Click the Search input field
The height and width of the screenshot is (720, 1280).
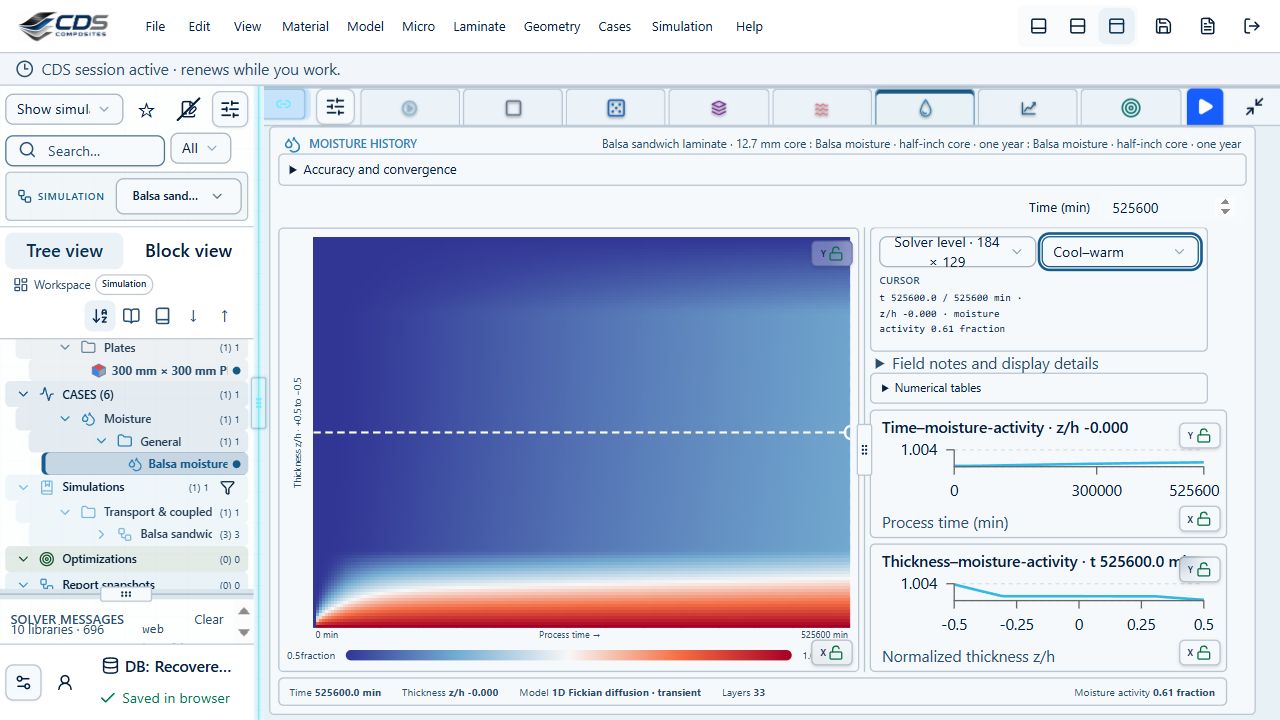click(x=85, y=151)
